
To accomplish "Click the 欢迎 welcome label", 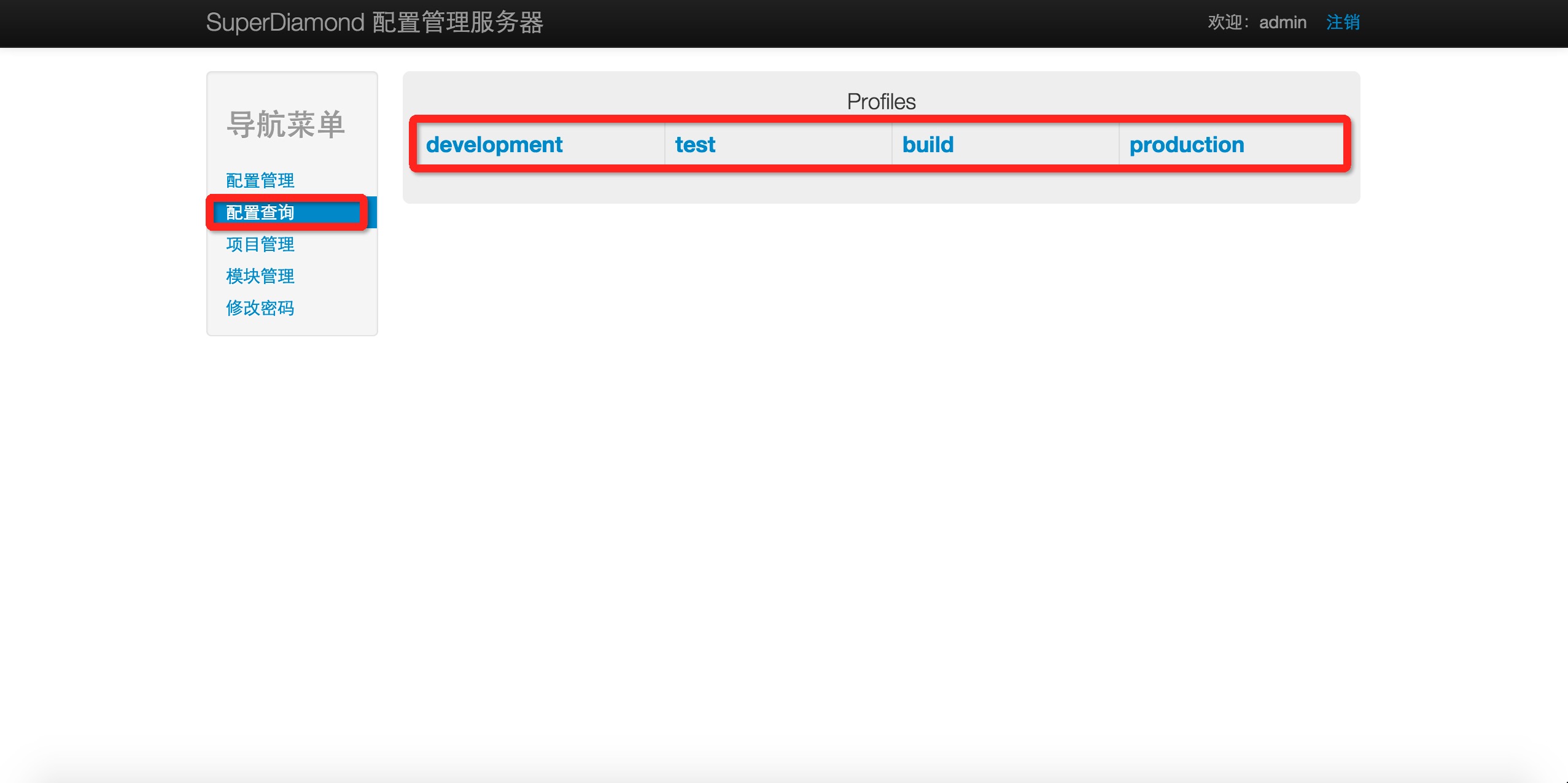I will click(1225, 23).
